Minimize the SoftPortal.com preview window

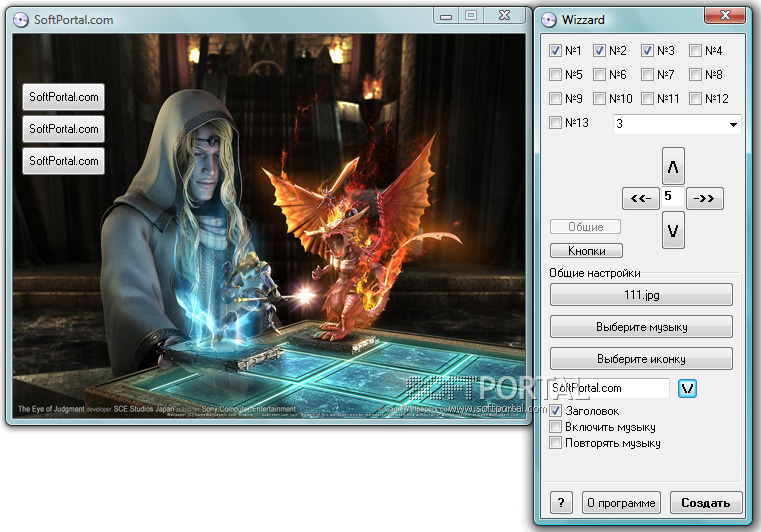446,16
